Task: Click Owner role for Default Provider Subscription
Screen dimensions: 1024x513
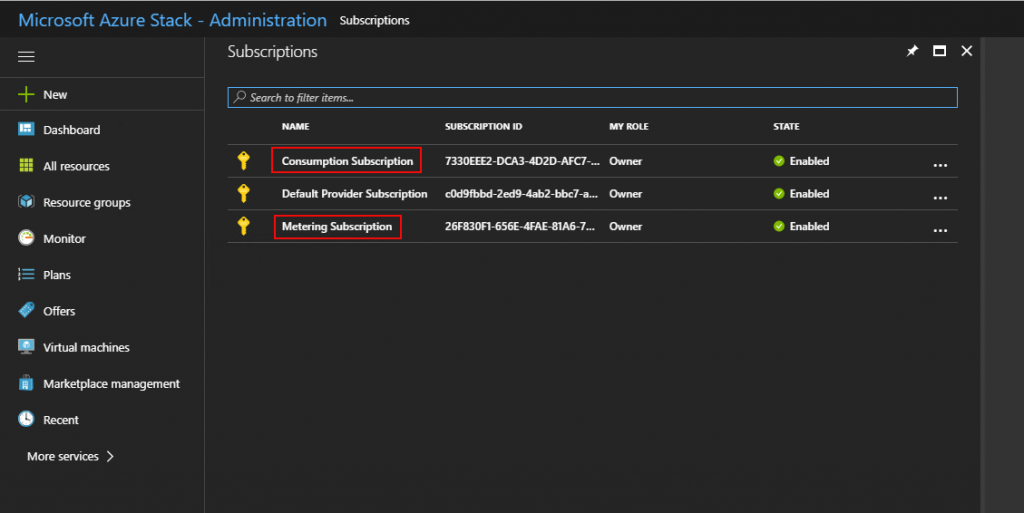Action: (x=626, y=194)
